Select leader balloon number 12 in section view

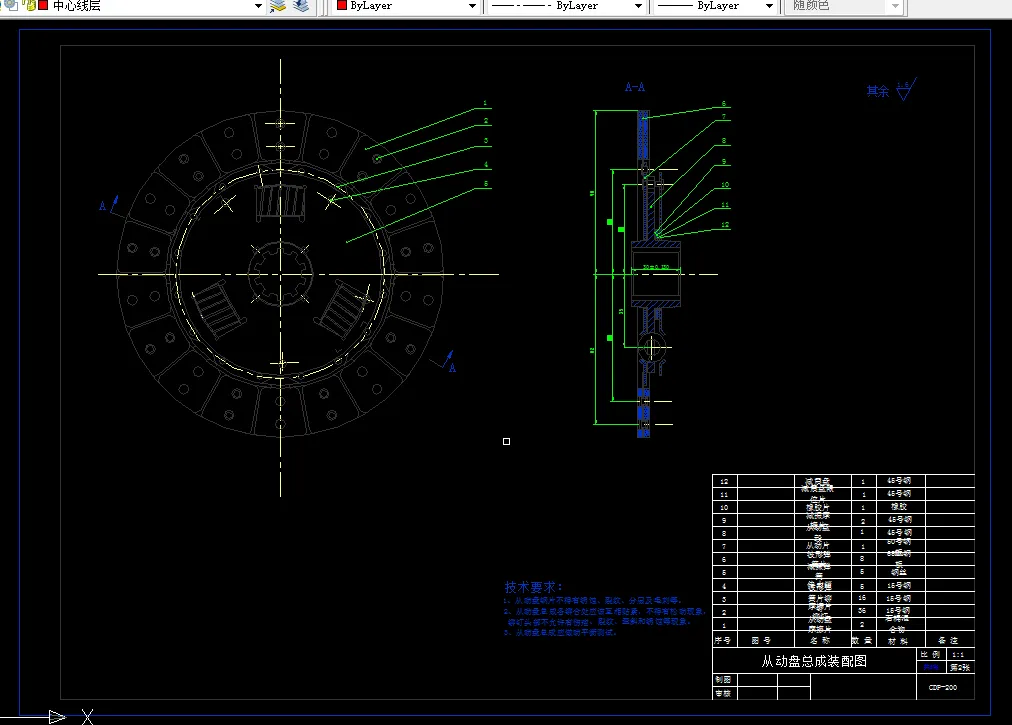pos(725,225)
